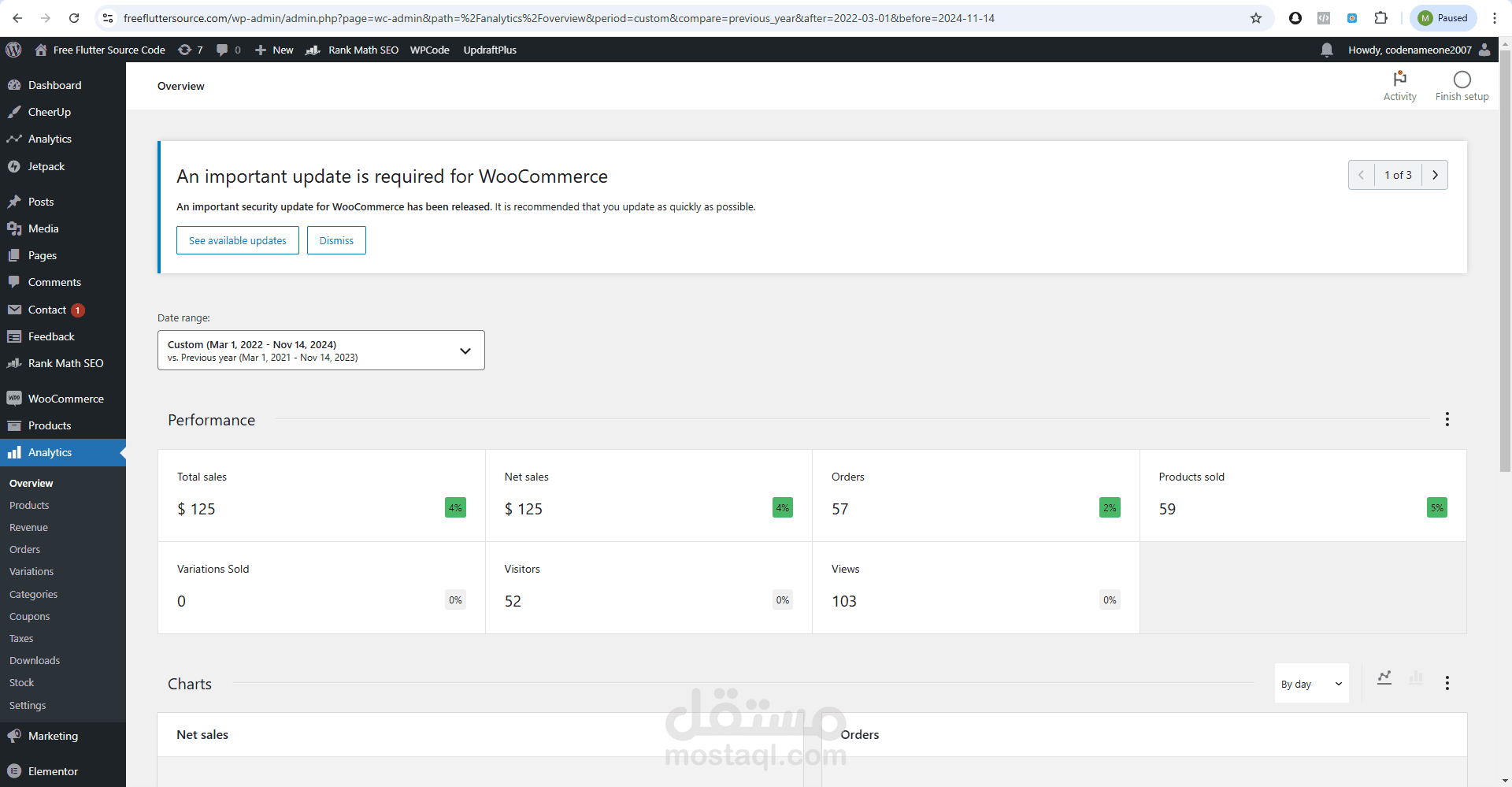This screenshot has height=787, width=1512.
Task: Open the By day interval dropdown
Action: click(x=1311, y=684)
